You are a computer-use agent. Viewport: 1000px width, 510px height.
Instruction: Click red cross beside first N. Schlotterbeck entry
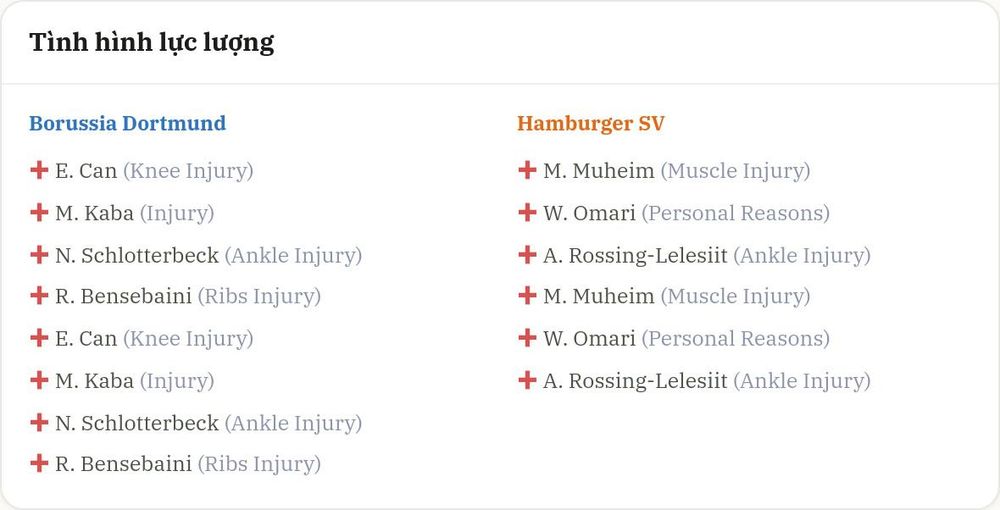(39, 254)
